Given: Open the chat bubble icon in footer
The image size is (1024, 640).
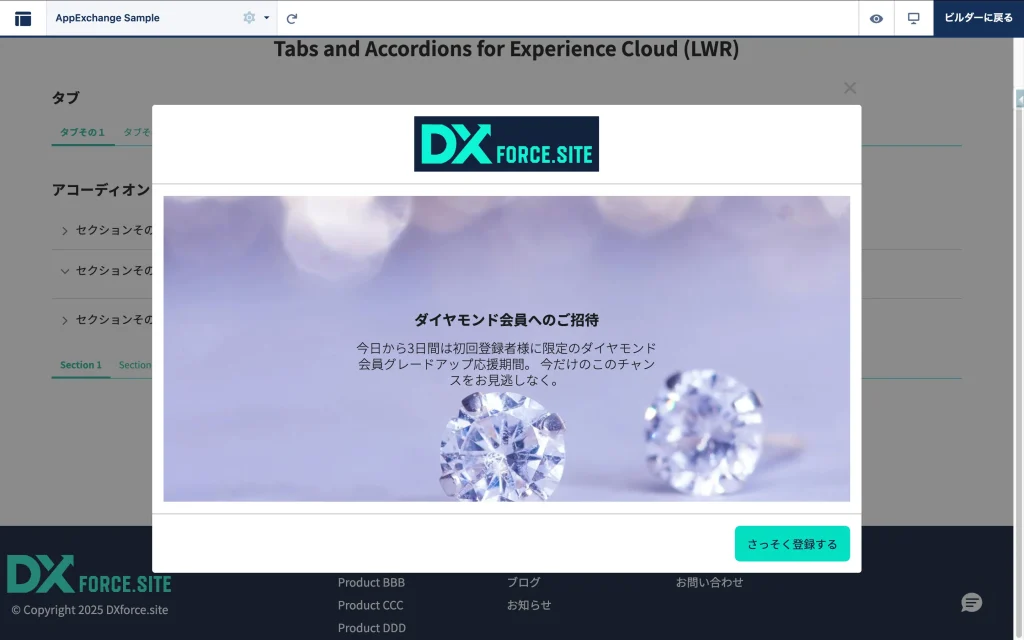Looking at the screenshot, I should pos(971,602).
